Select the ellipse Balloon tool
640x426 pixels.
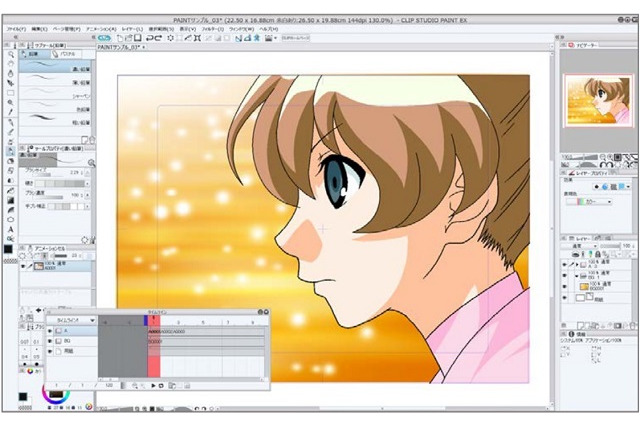[11, 220]
